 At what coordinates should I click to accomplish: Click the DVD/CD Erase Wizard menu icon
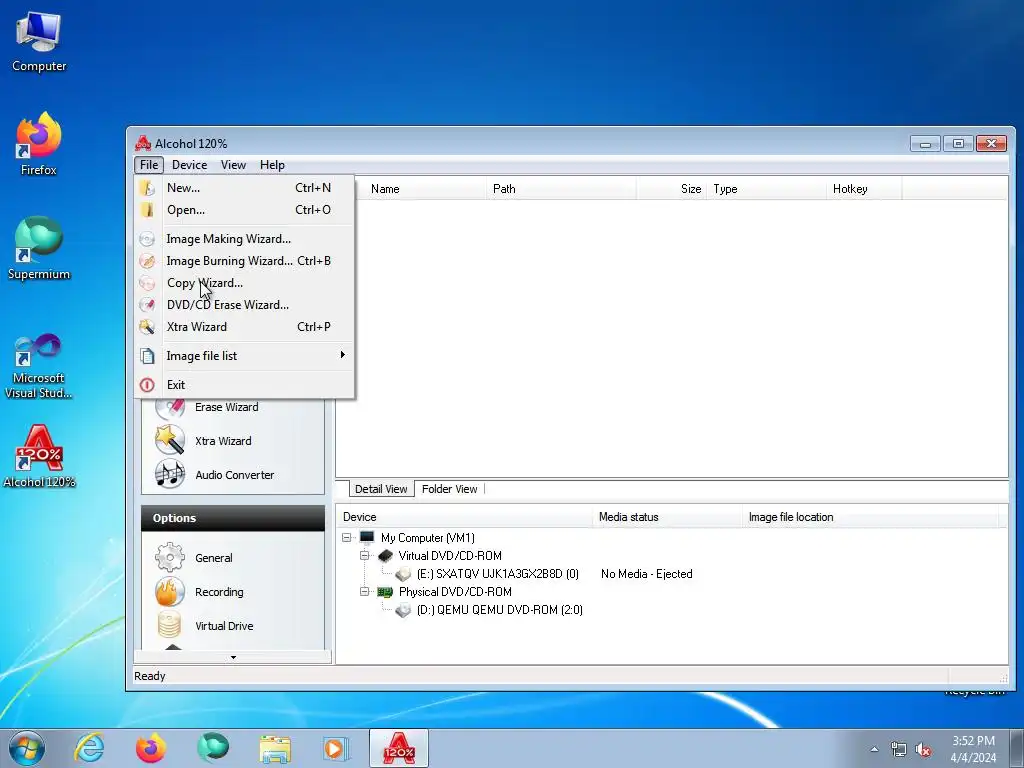click(x=147, y=305)
